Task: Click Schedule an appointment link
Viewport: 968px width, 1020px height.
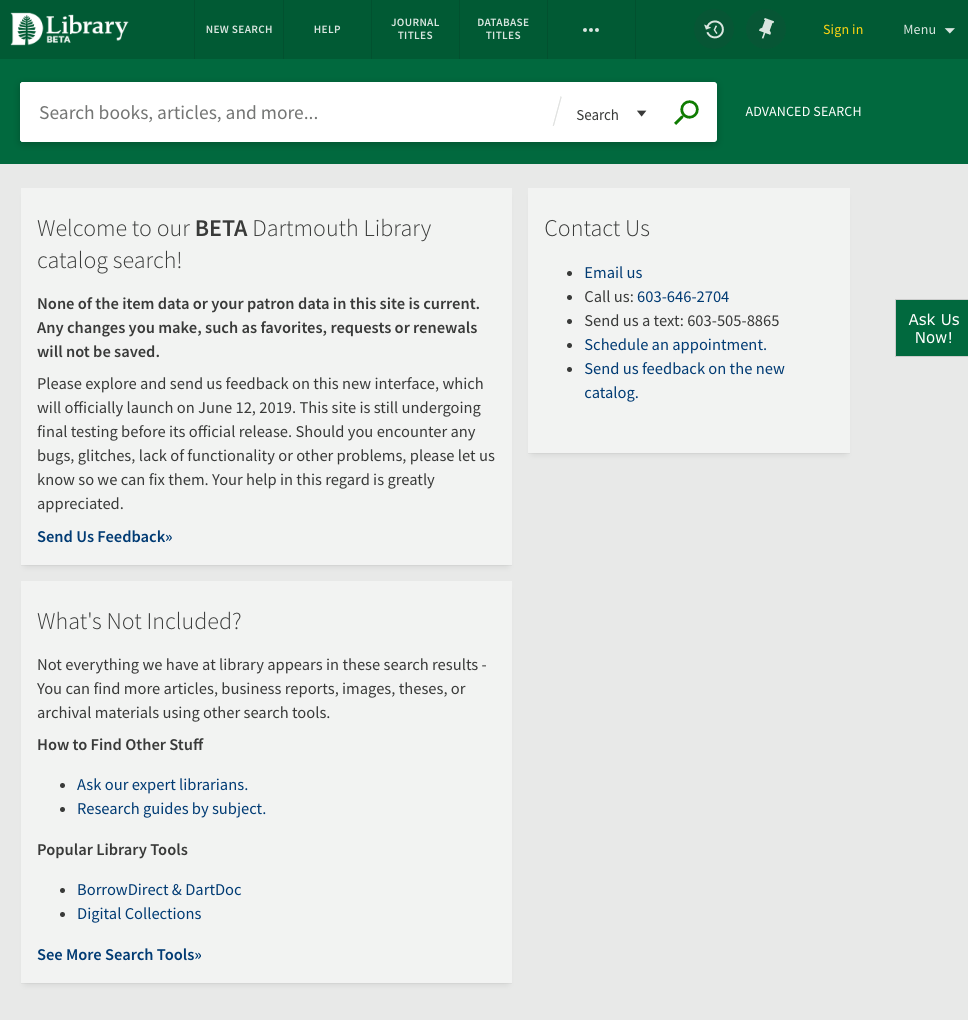Action: [x=675, y=345]
